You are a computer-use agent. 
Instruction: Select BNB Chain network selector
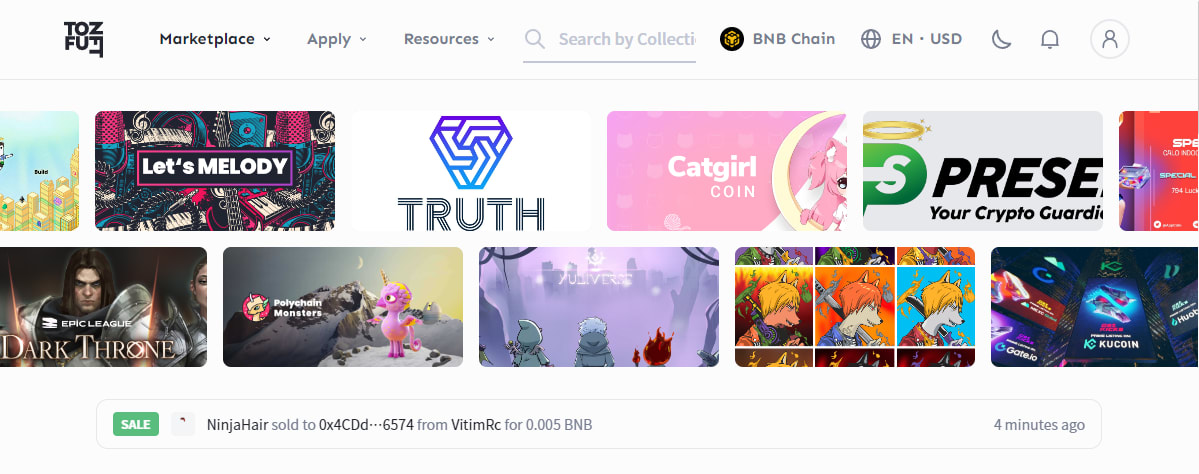coord(778,39)
